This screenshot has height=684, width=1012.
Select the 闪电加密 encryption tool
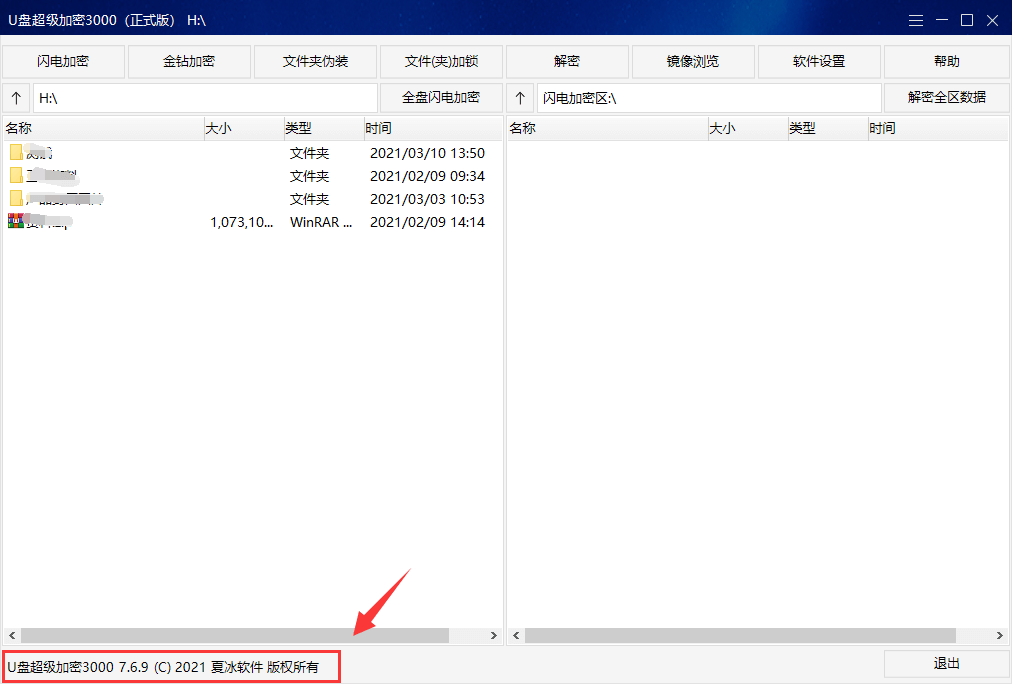(63, 61)
